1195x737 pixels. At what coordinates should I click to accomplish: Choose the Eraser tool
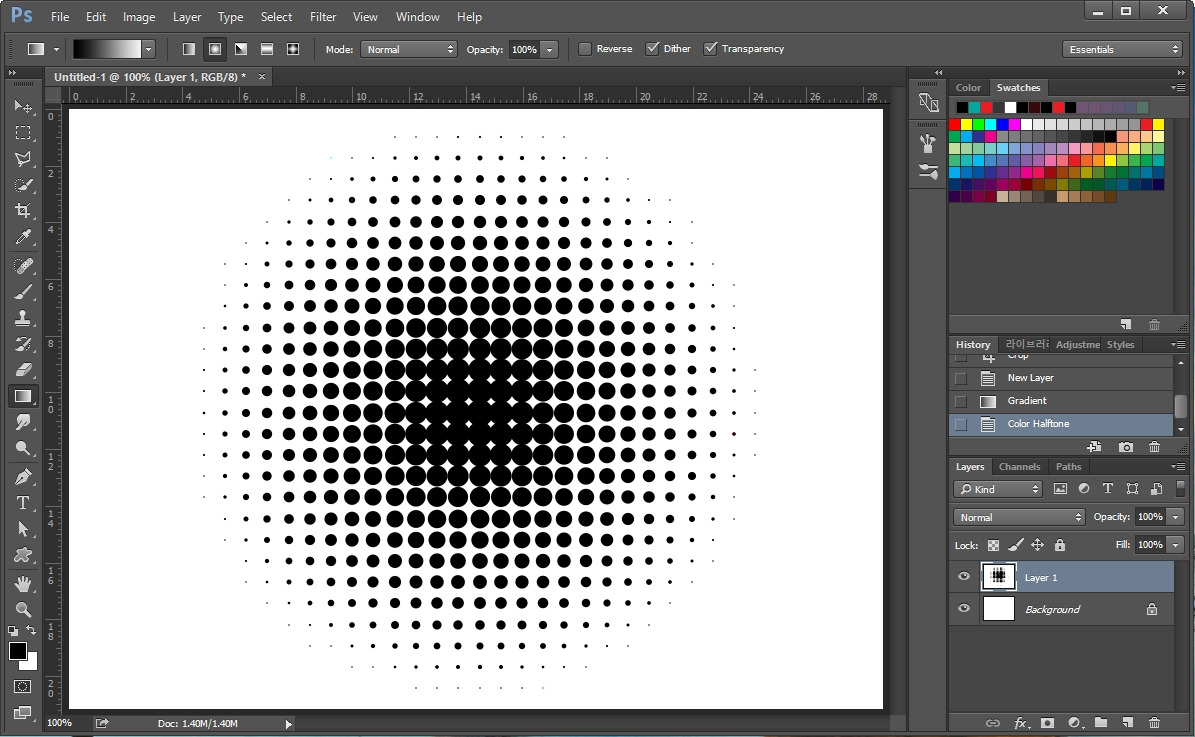(x=23, y=370)
